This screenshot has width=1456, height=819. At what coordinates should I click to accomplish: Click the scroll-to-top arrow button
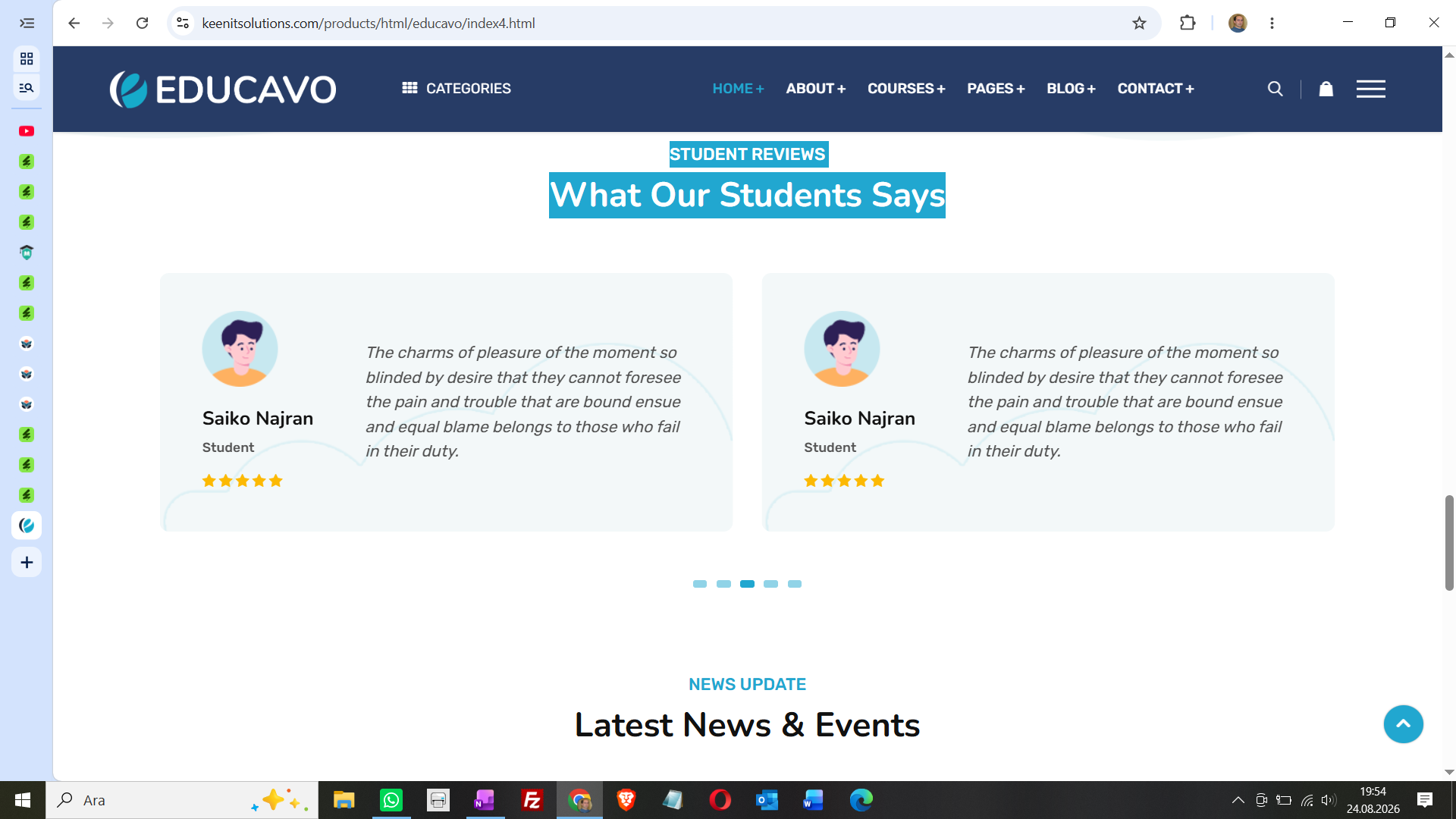click(x=1403, y=724)
